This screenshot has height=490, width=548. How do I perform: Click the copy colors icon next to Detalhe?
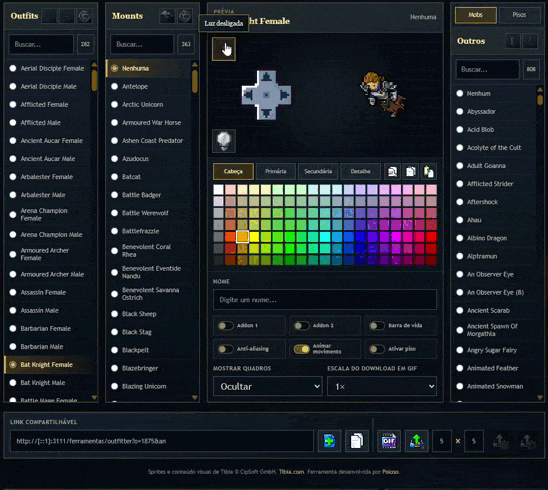[411, 171]
